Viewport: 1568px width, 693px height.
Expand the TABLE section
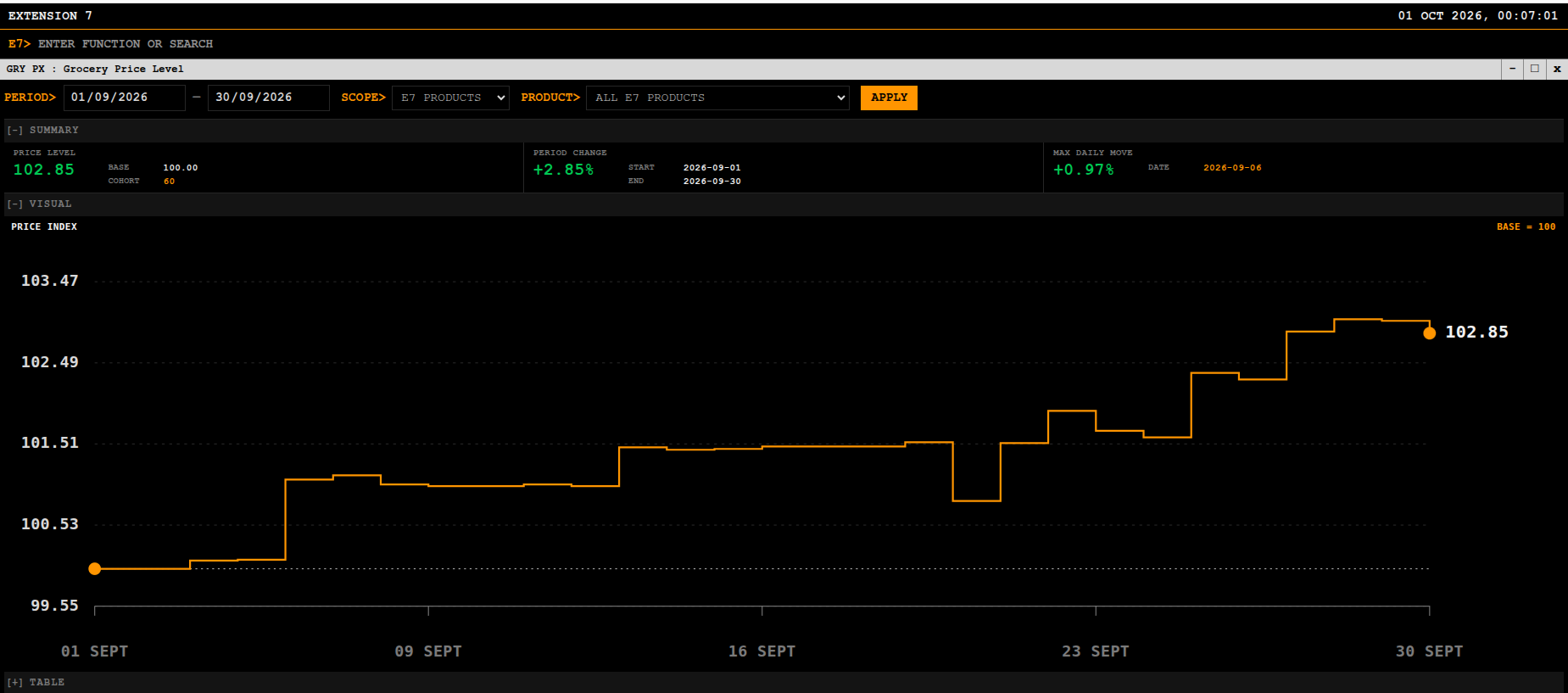click(x=14, y=683)
